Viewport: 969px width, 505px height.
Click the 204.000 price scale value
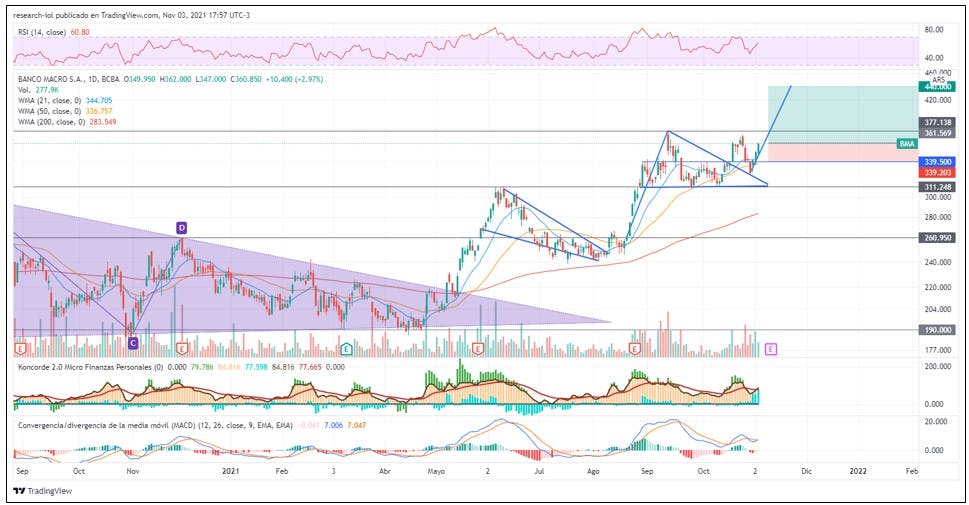coord(937,309)
